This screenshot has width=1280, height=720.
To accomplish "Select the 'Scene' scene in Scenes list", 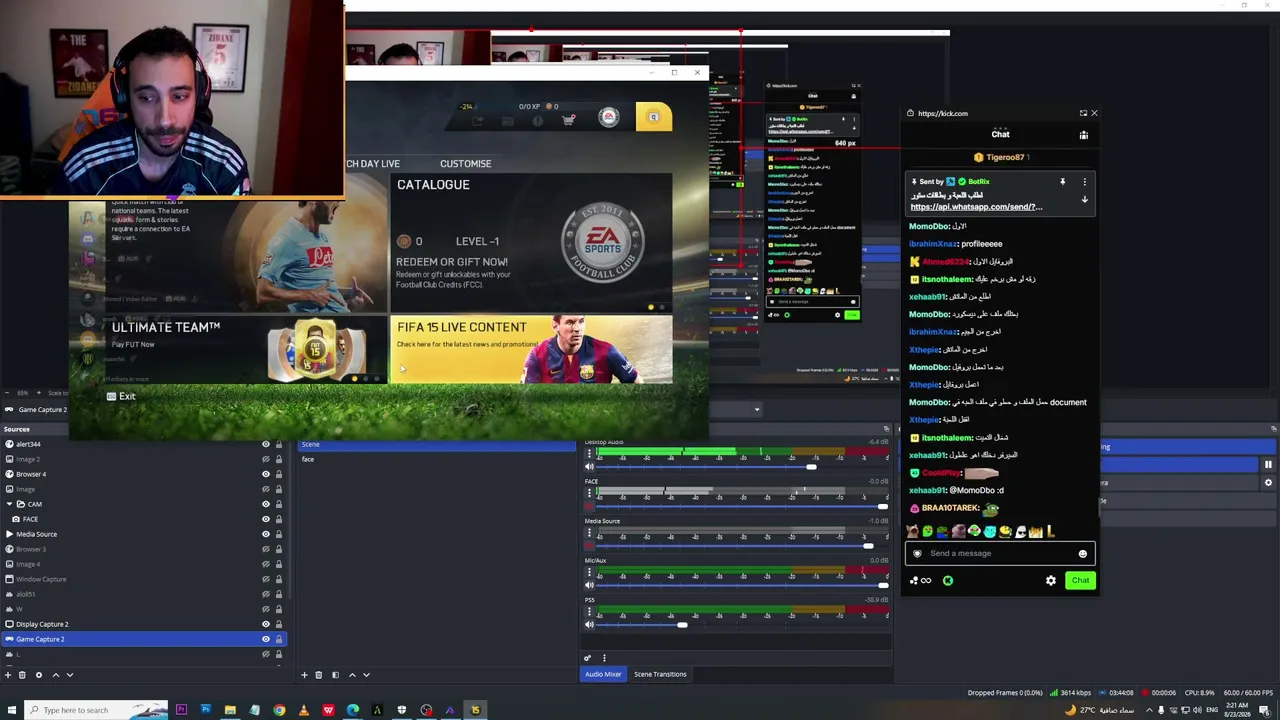I will coord(437,444).
